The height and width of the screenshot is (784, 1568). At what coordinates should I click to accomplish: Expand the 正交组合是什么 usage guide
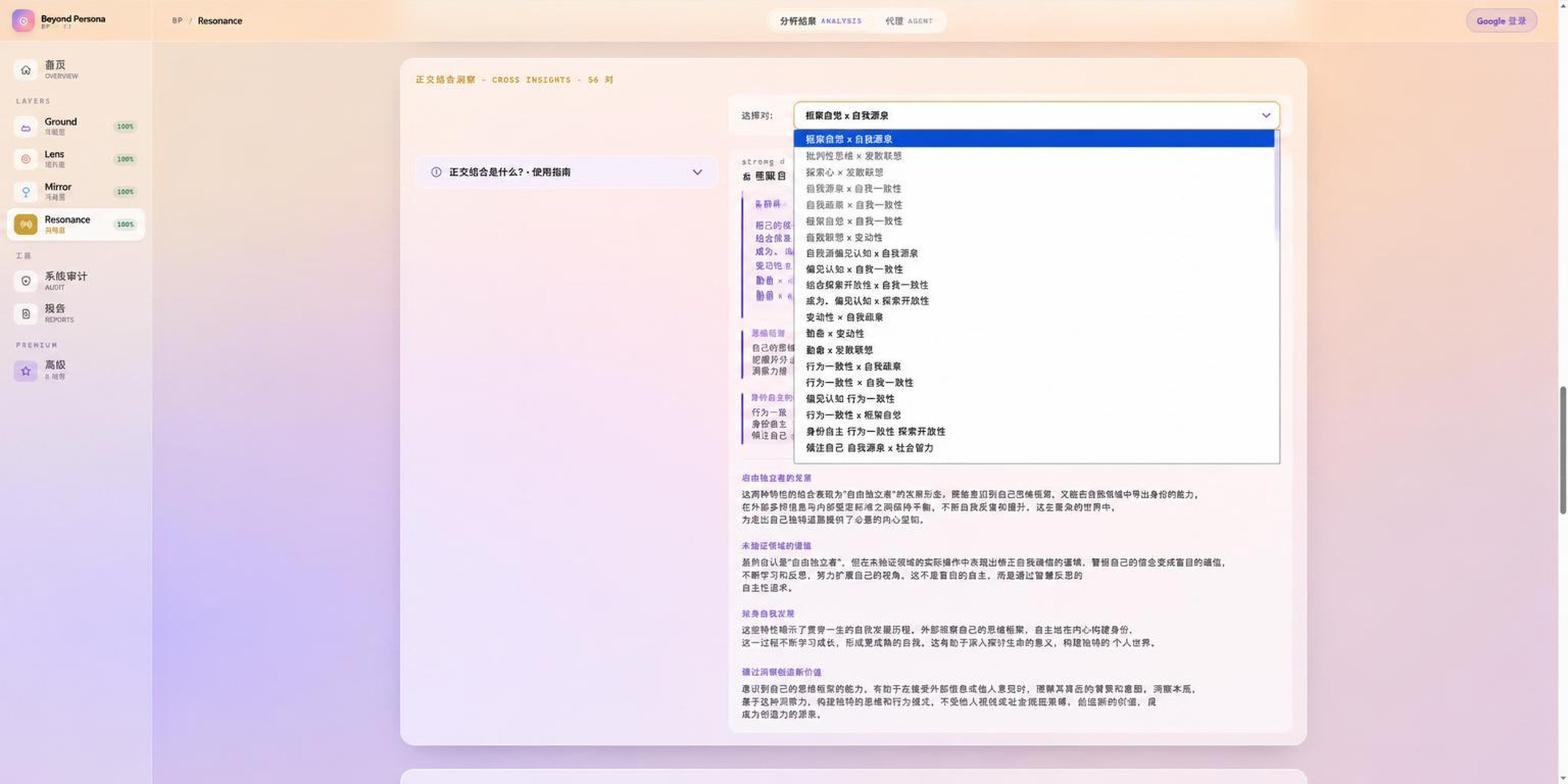click(567, 172)
